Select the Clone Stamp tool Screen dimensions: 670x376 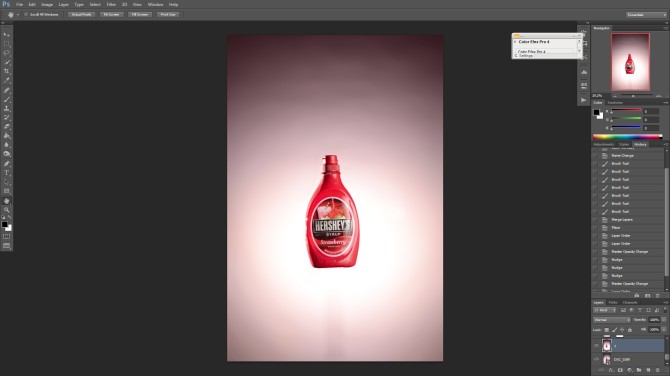point(6,109)
